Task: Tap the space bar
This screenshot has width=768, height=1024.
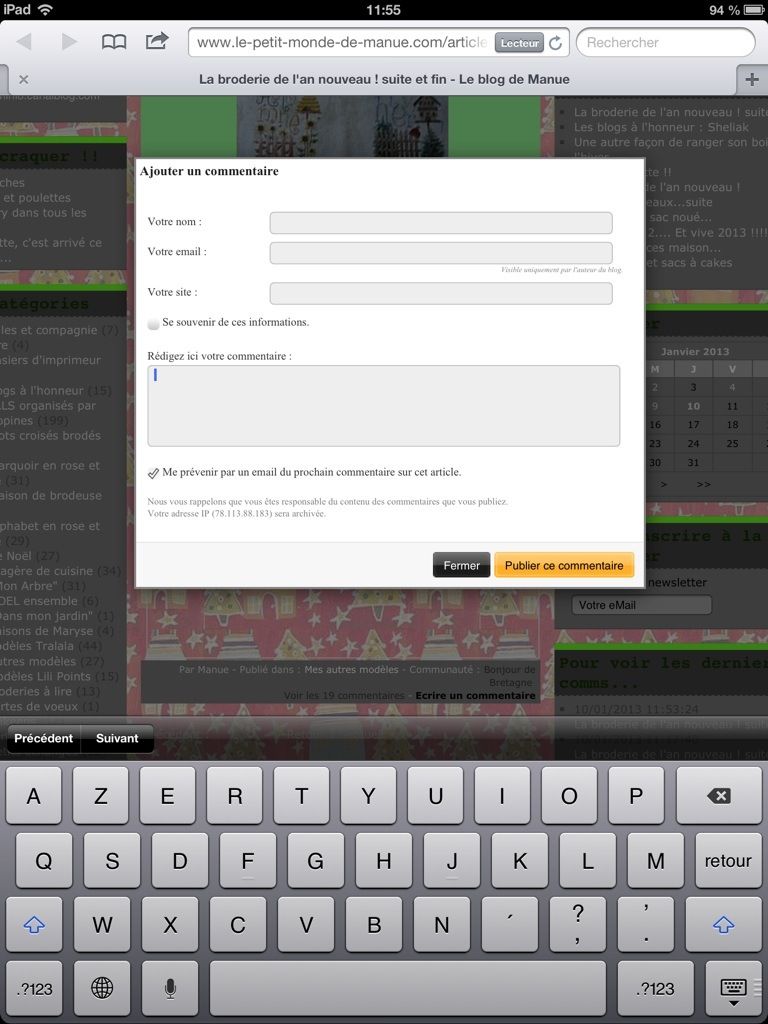Action: pyautogui.click(x=408, y=988)
